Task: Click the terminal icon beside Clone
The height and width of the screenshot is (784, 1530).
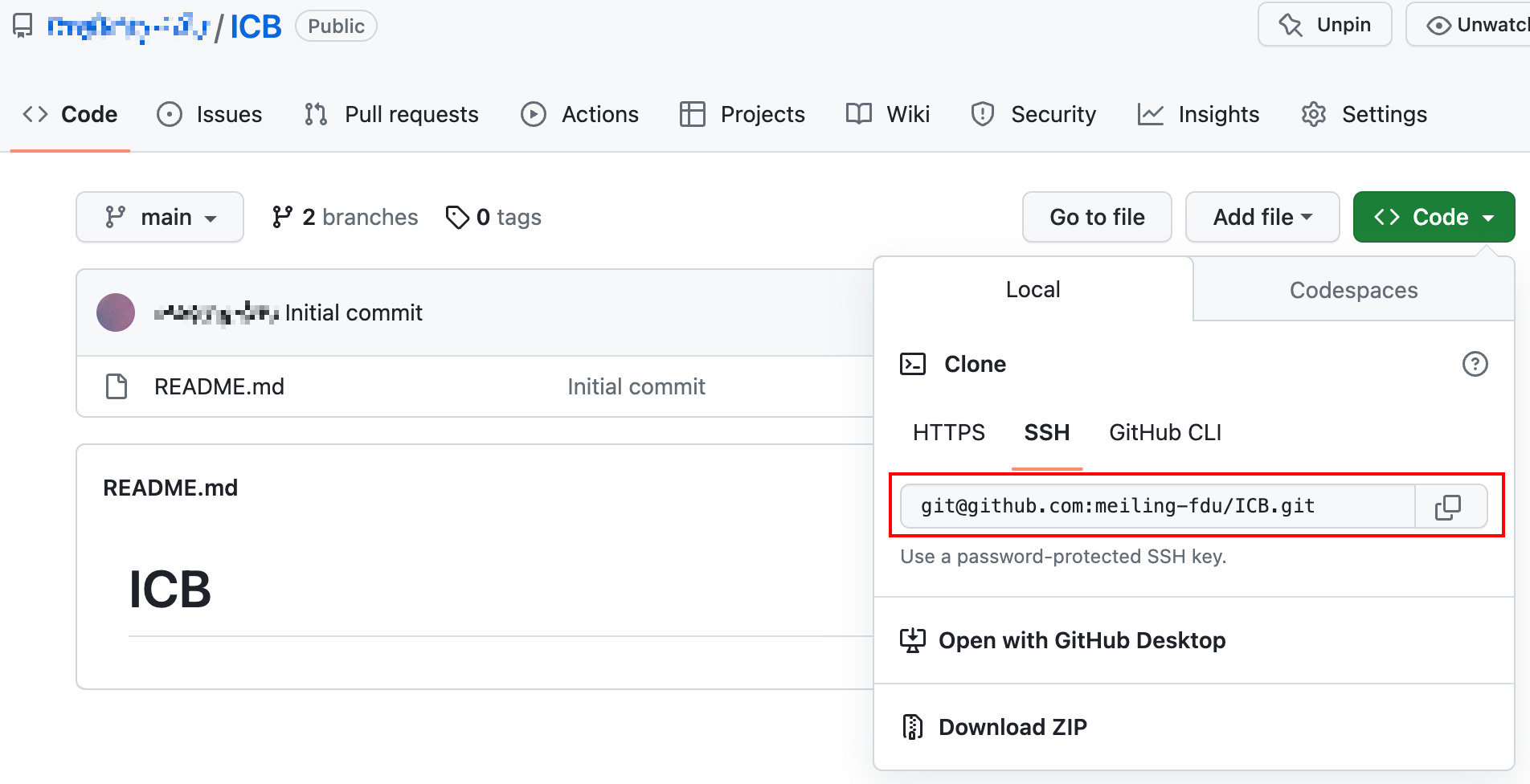Action: 913,364
